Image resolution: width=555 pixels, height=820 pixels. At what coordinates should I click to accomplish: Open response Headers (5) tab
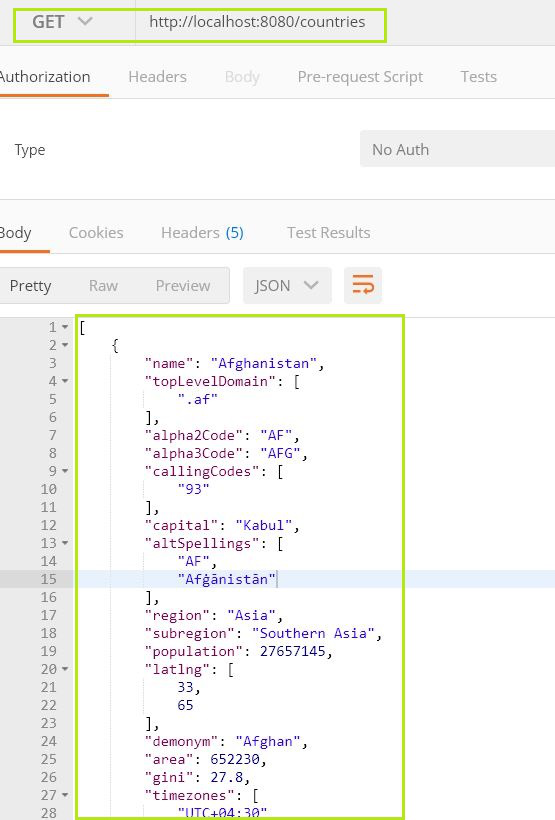[x=202, y=233]
